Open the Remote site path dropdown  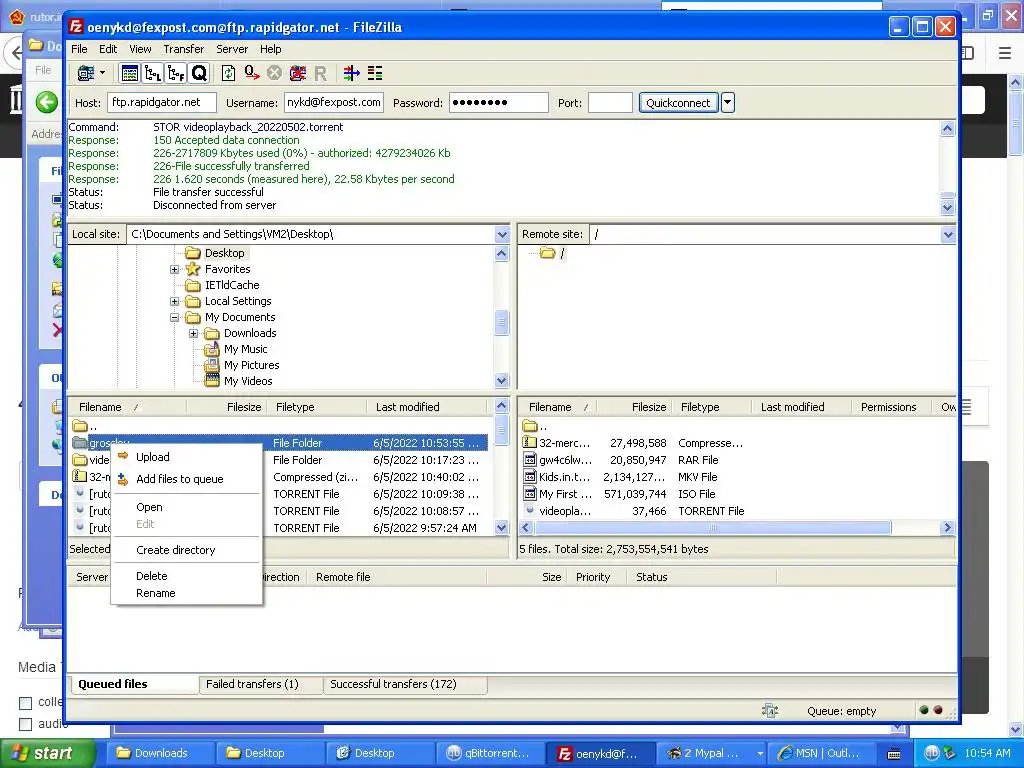pyautogui.click(x=948, y=234)
